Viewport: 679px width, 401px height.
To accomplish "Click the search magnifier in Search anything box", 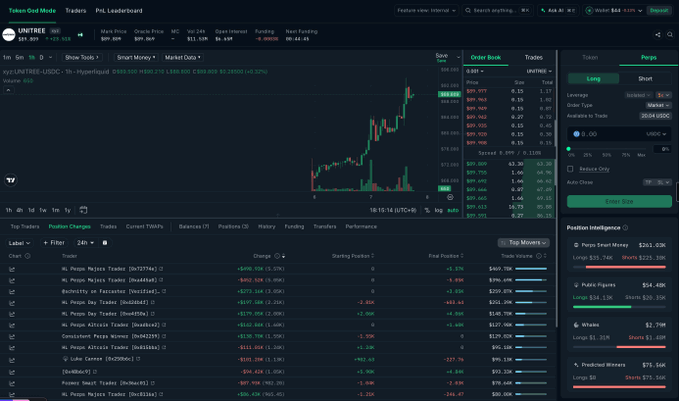I will pyautogui.click(x=468, y=10).
